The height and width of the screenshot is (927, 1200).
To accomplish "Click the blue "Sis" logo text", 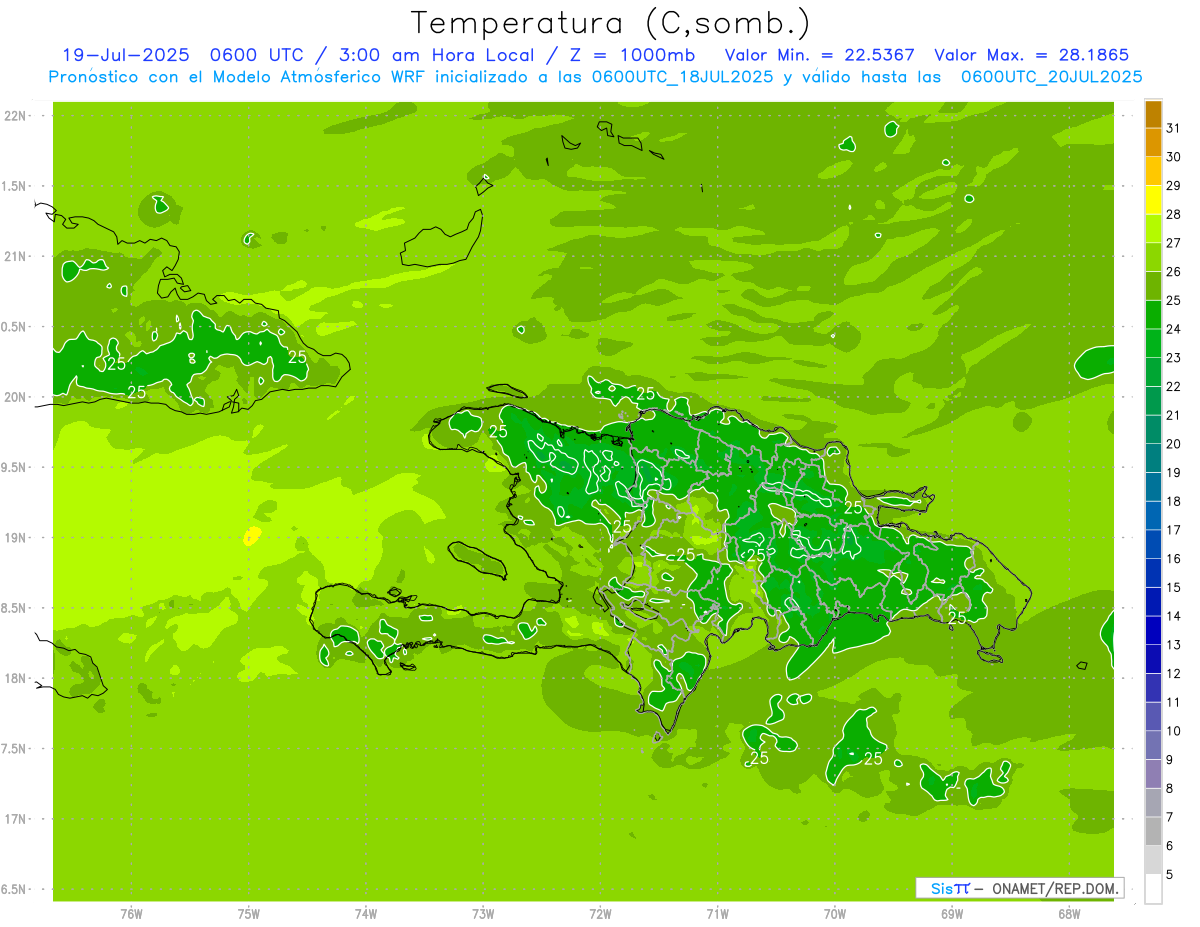I will [x=942, y=888].
